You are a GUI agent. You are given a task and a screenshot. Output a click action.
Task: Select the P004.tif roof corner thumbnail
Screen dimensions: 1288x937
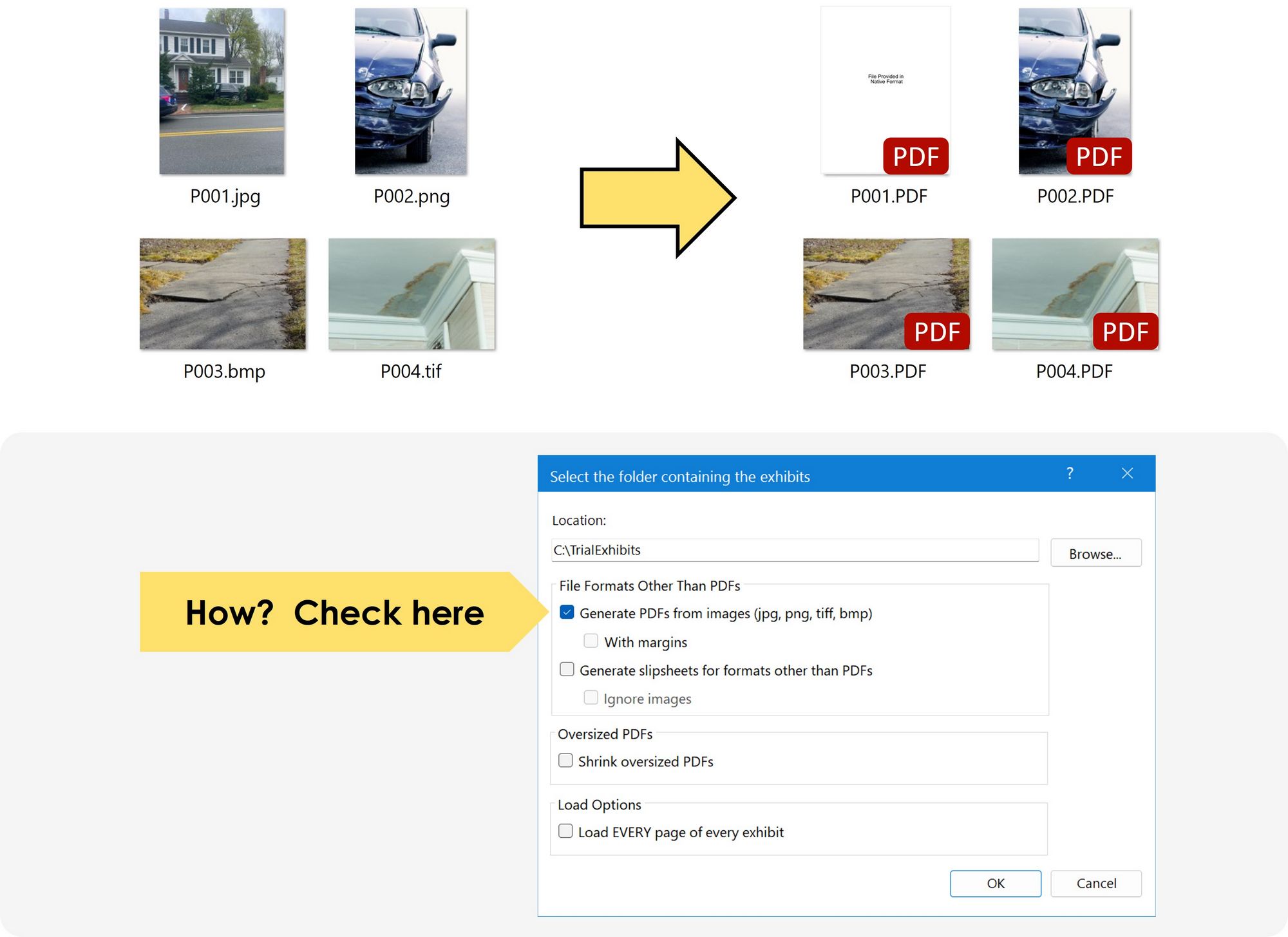tap(412, 294)
